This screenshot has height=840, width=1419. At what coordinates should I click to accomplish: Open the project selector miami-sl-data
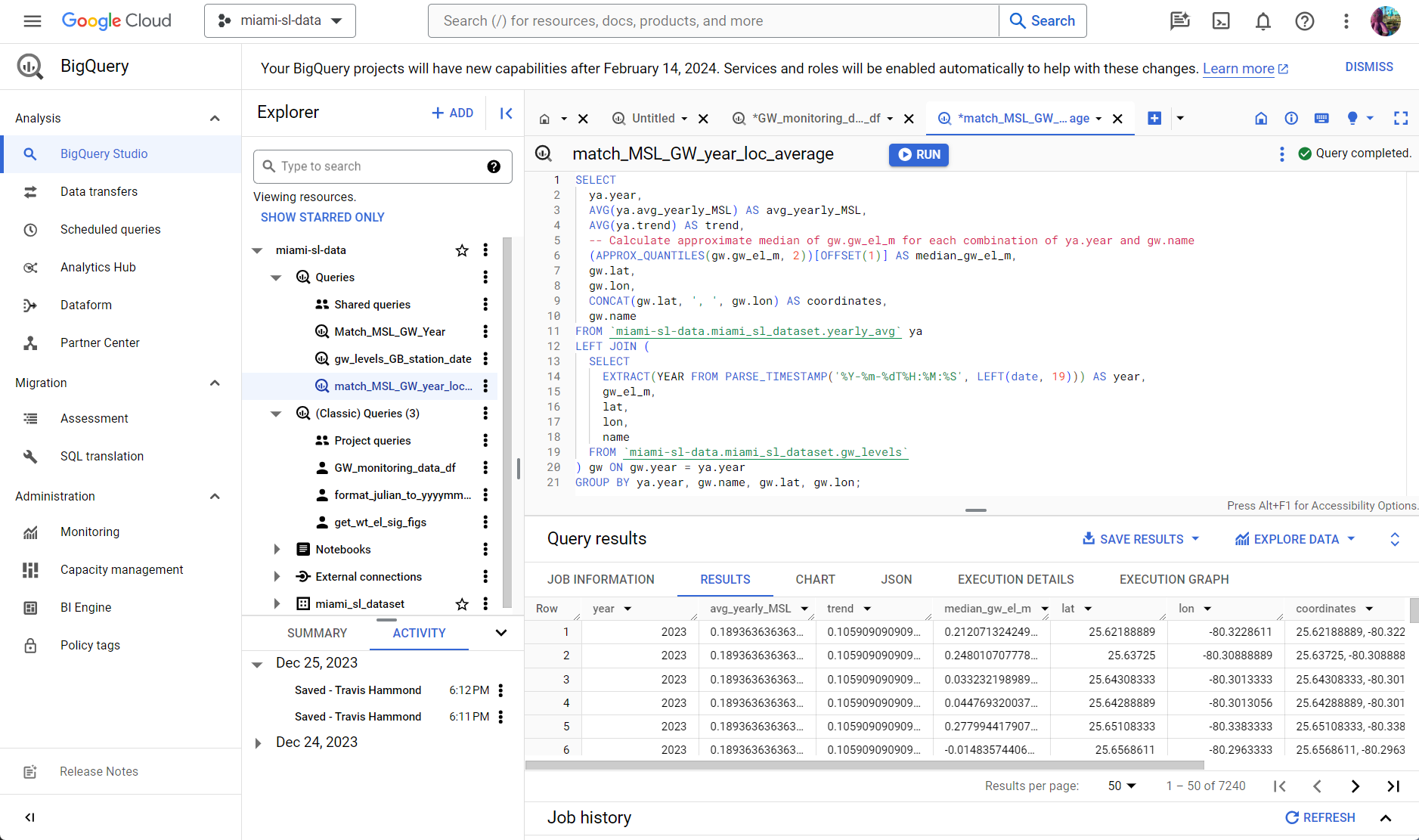[280, 21]
